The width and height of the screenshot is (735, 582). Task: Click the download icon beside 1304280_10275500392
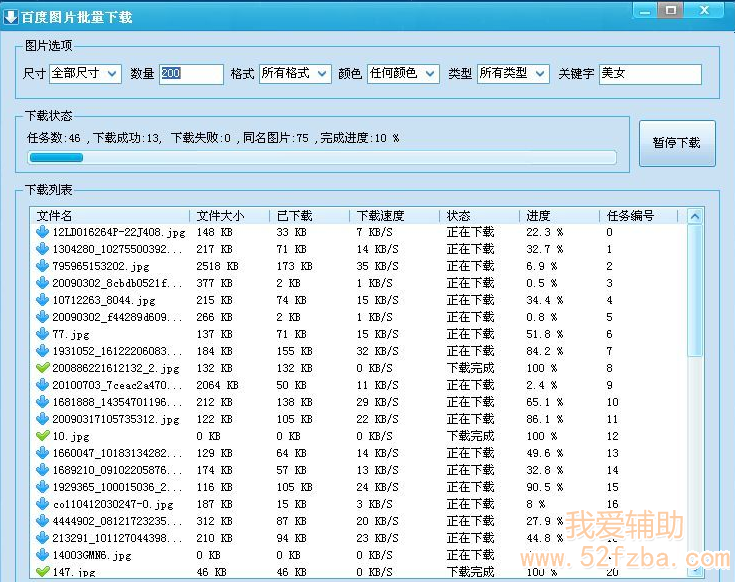click(43, 249)
